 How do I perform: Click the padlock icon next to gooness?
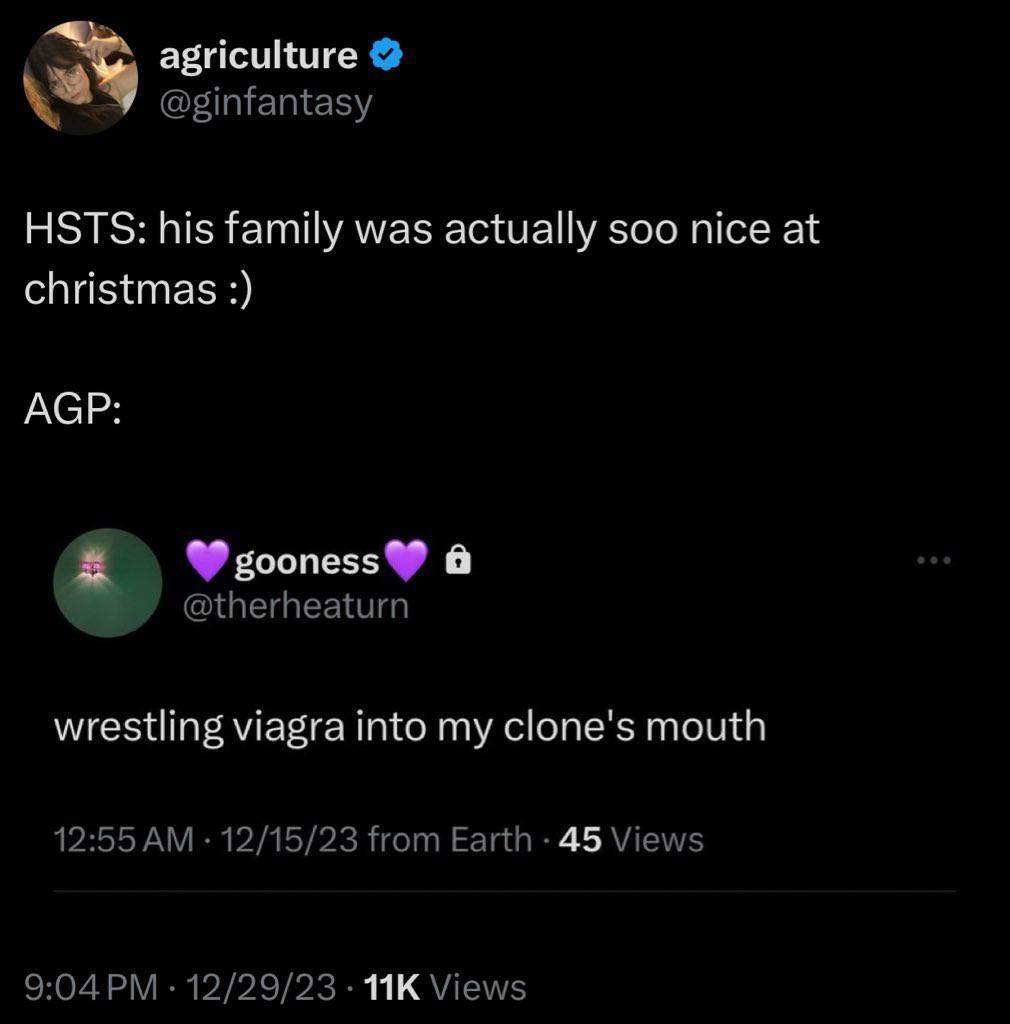coord(455,563)
